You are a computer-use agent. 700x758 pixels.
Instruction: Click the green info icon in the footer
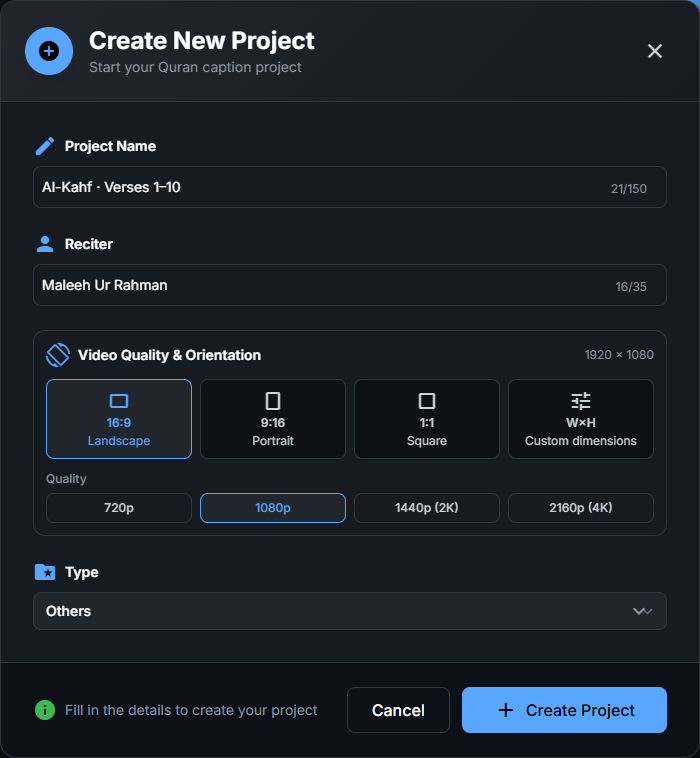(x=45, y=710)
